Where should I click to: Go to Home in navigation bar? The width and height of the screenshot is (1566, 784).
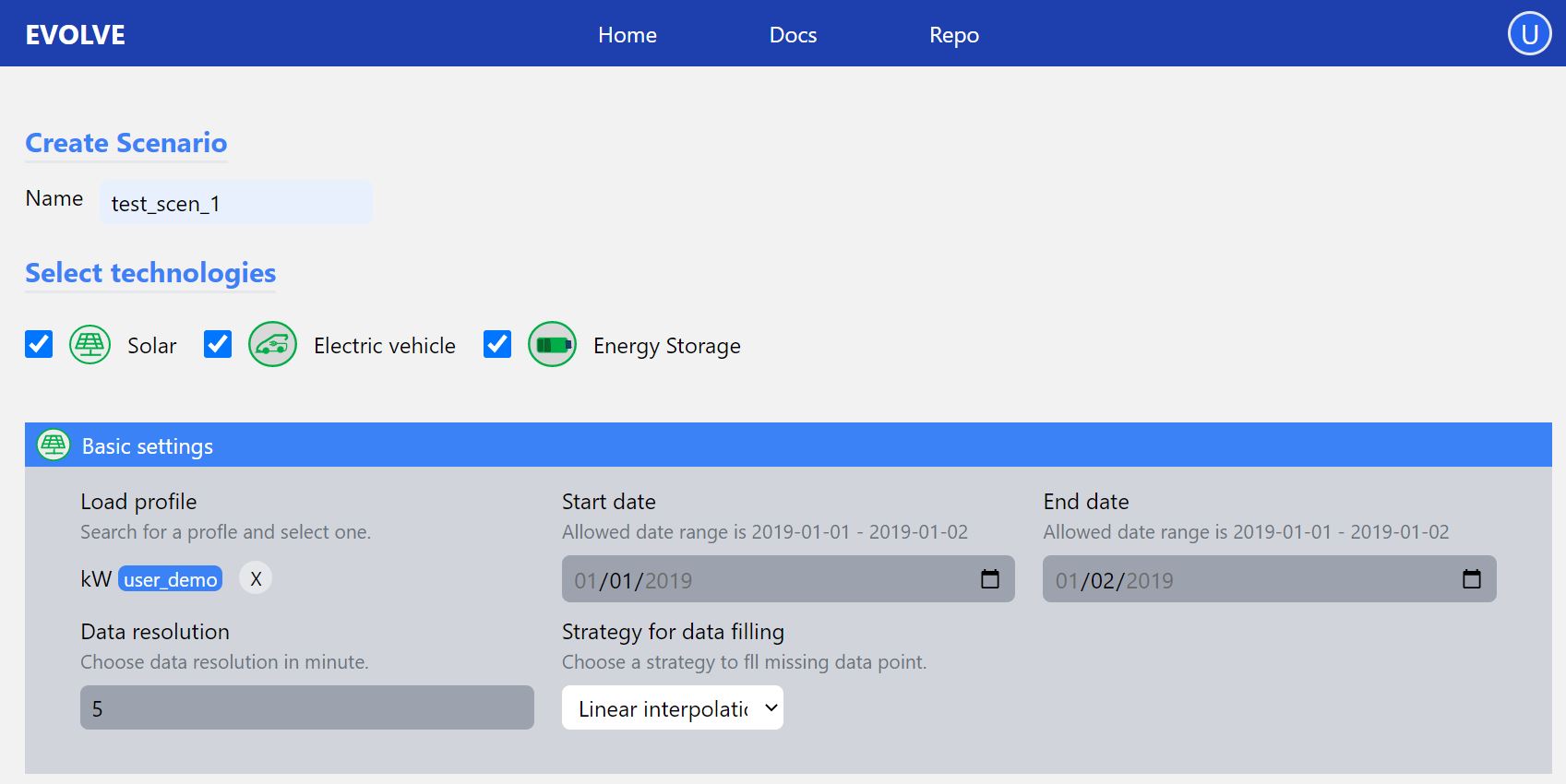(628, 35)
